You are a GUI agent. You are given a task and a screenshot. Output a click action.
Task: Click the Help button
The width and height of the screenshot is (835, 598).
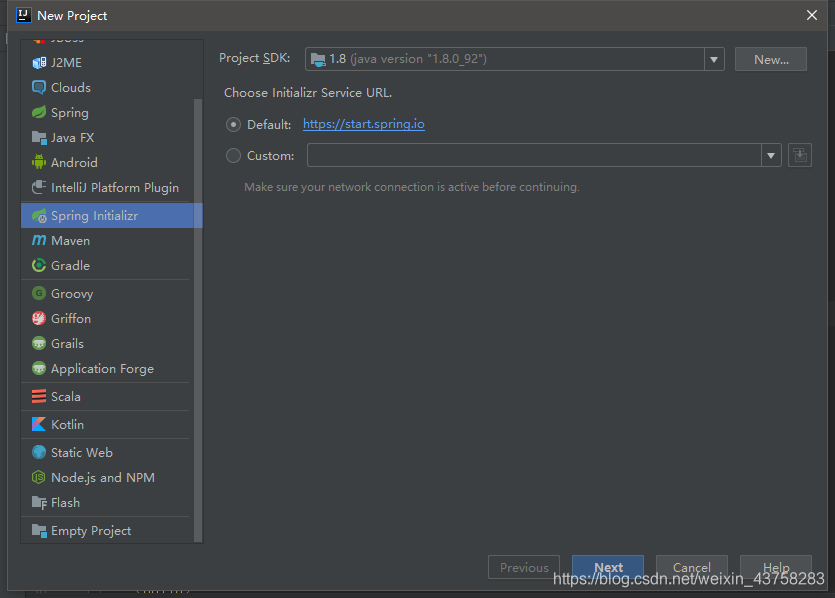775,568
